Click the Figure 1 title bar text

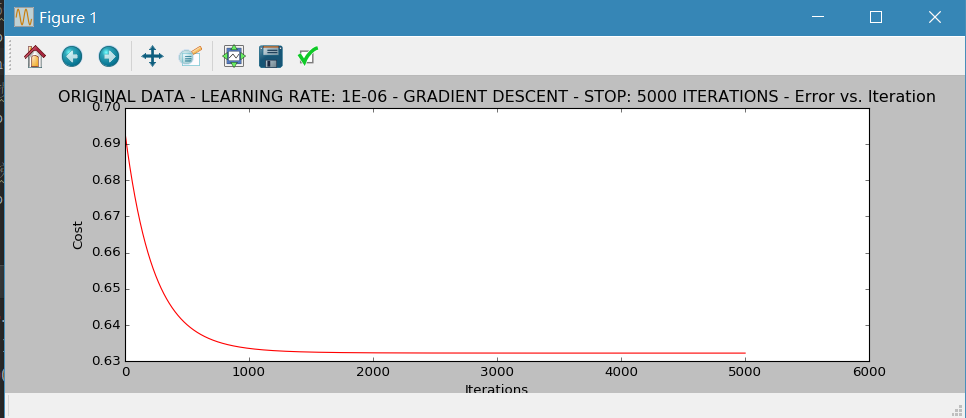68,18
